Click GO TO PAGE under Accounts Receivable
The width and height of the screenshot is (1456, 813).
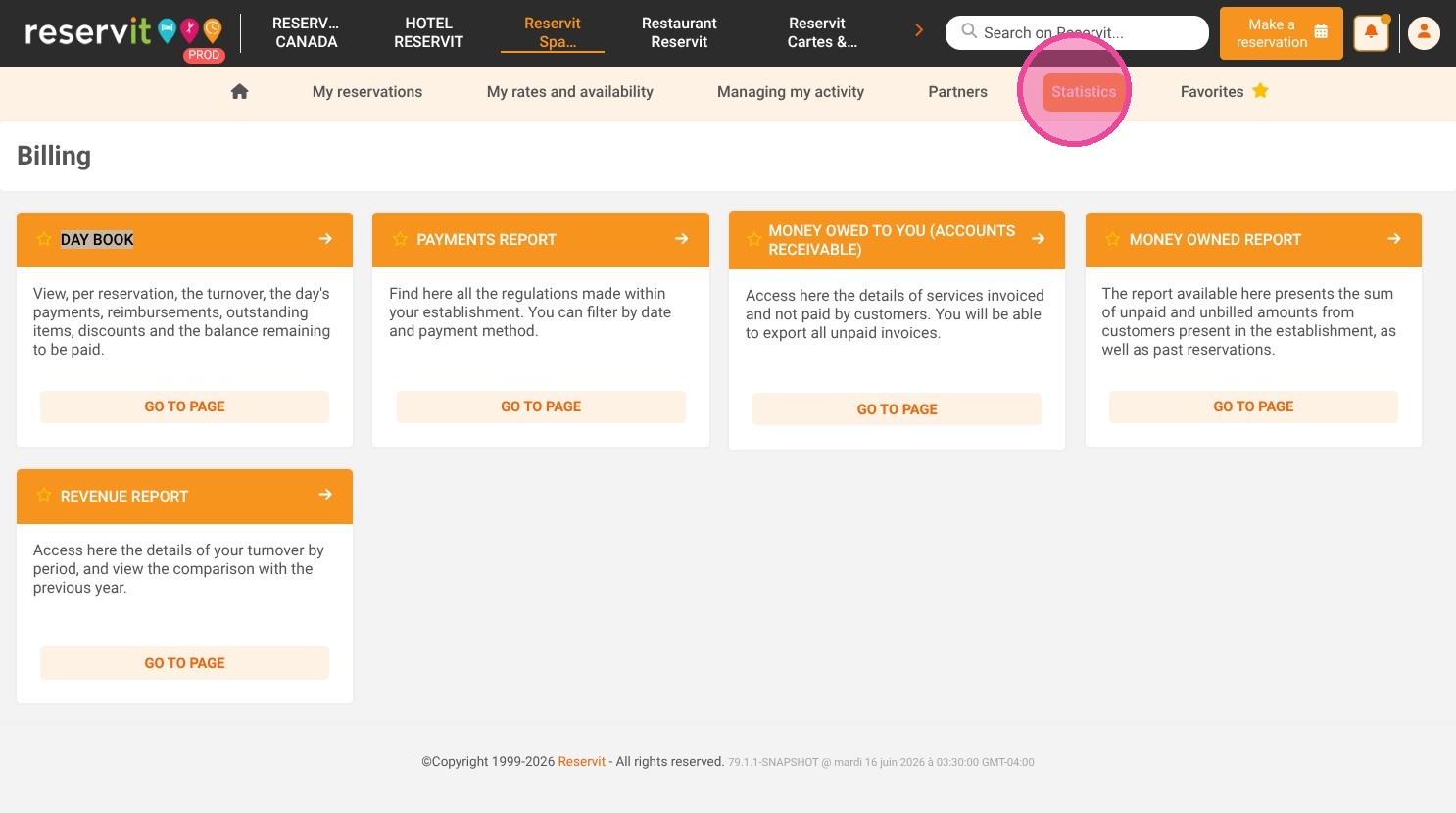click(897, 409)
